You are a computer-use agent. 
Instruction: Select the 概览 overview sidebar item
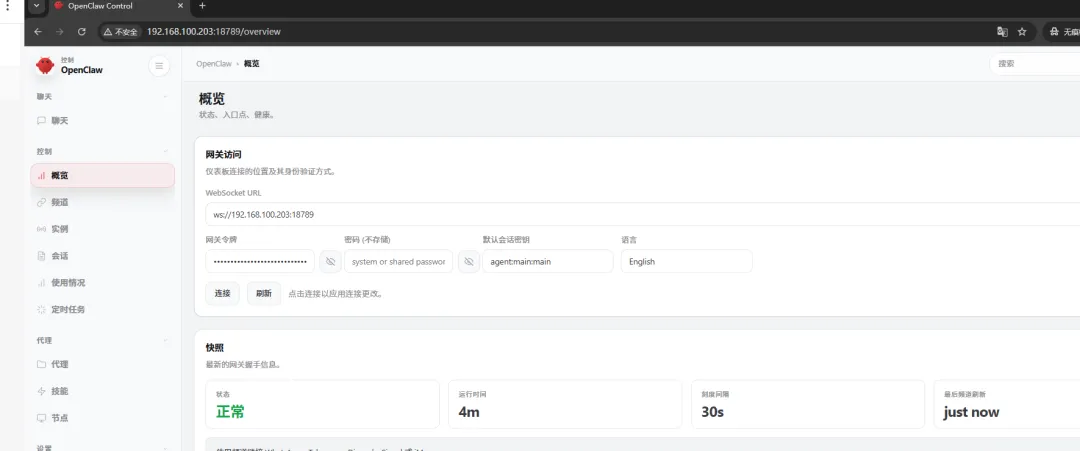coord(103,176)
